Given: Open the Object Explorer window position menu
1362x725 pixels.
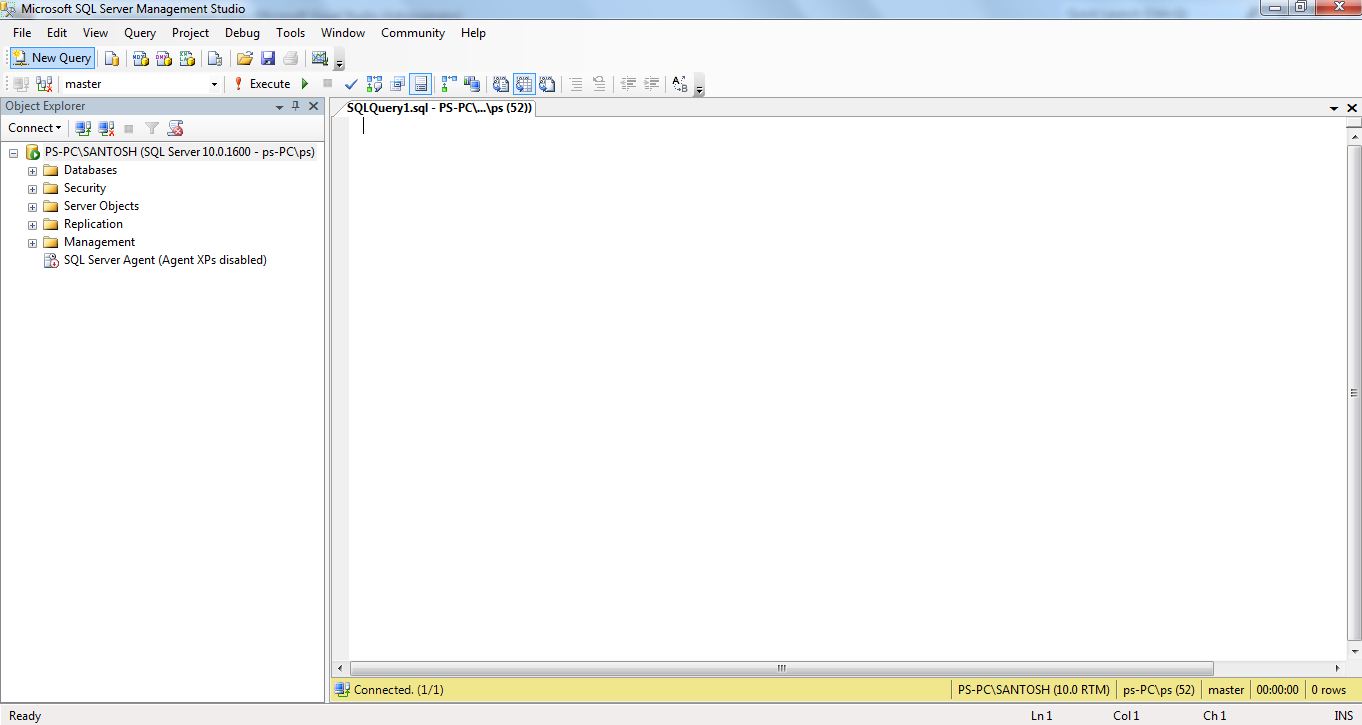Looking at the screenshot, I should click(x=279, y=106).
